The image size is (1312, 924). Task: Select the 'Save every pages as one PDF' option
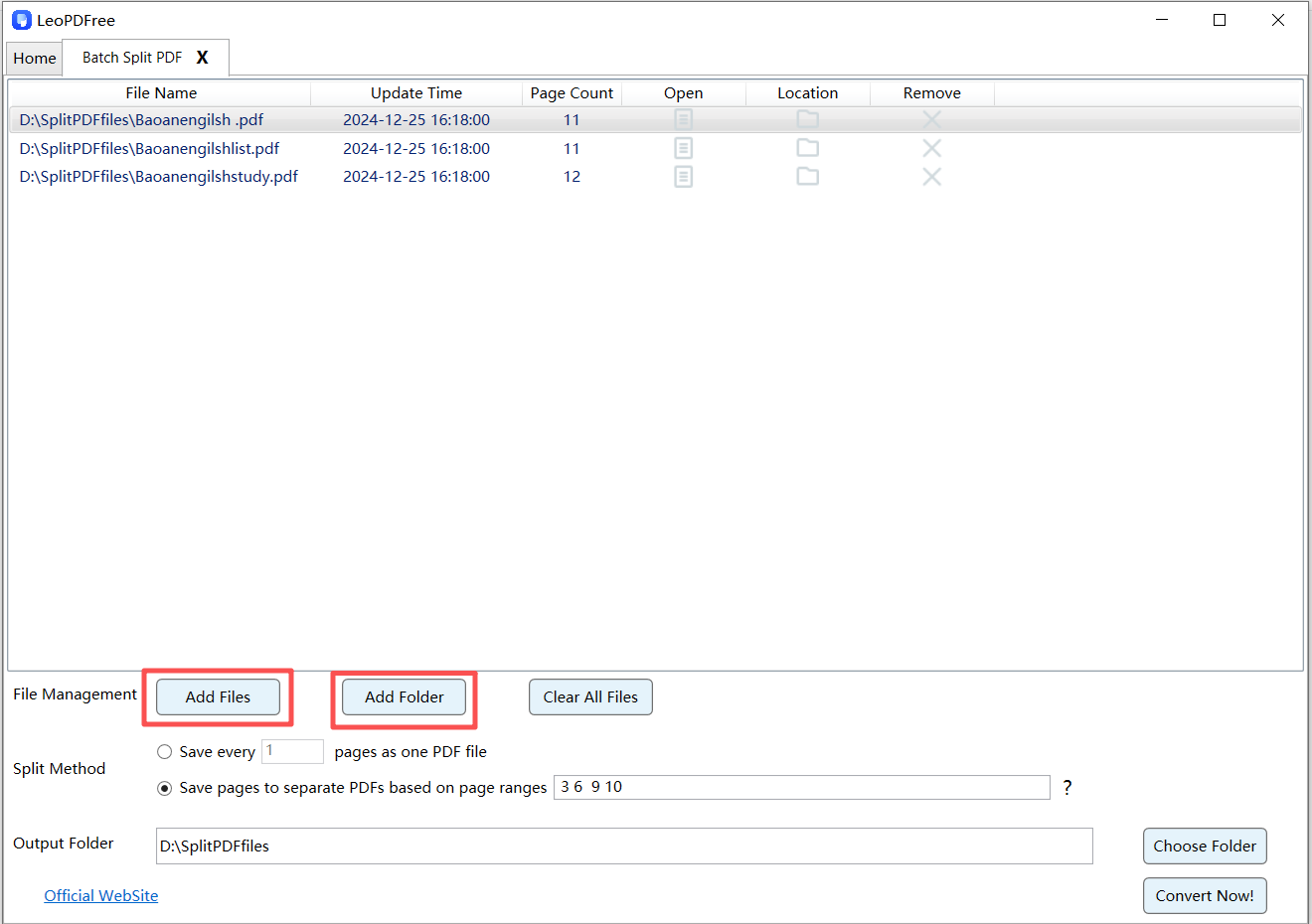[x=164, y=751]
